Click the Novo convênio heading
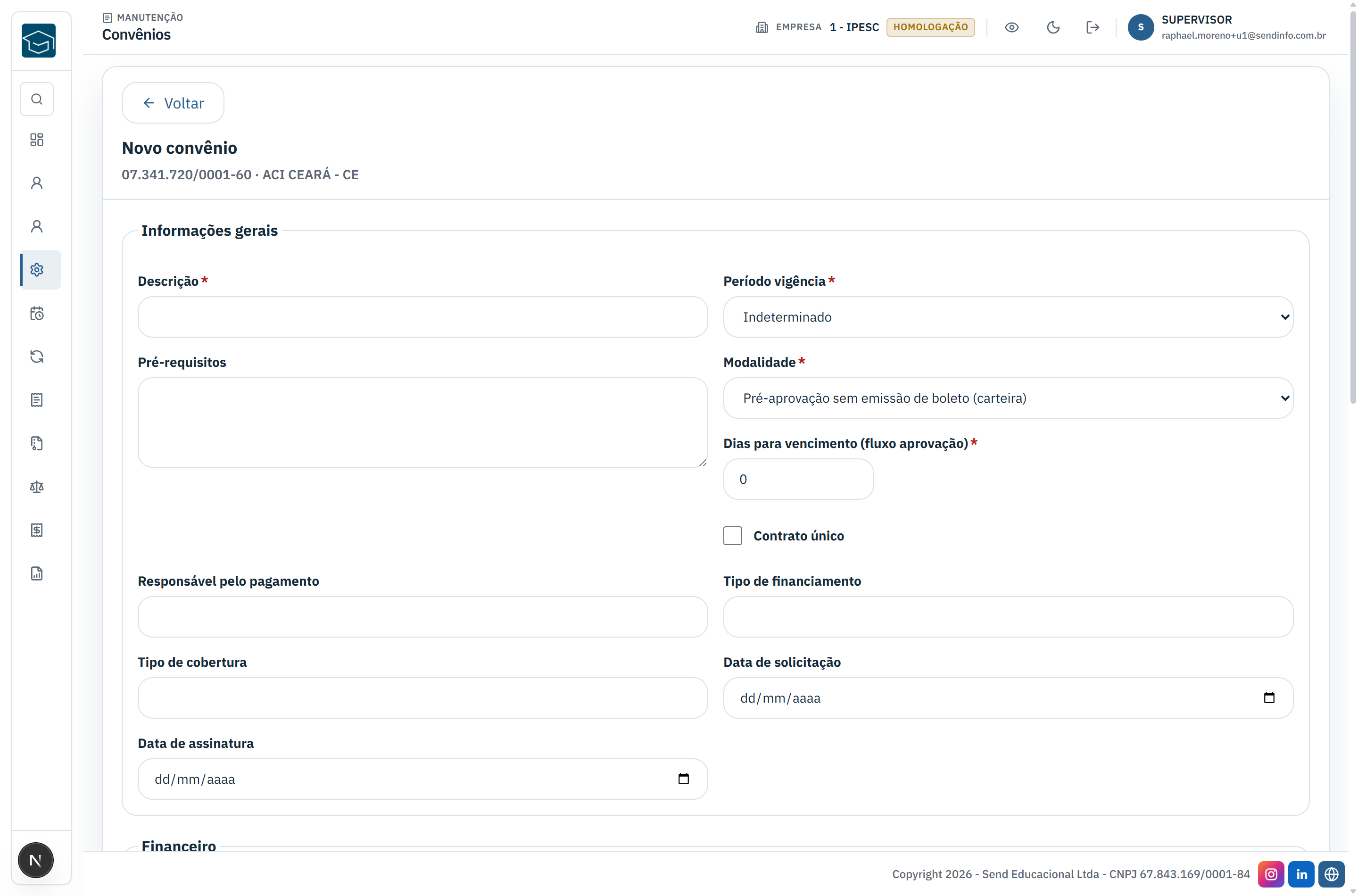Viewport: 1358px width, 896px height. click(179, 148)
